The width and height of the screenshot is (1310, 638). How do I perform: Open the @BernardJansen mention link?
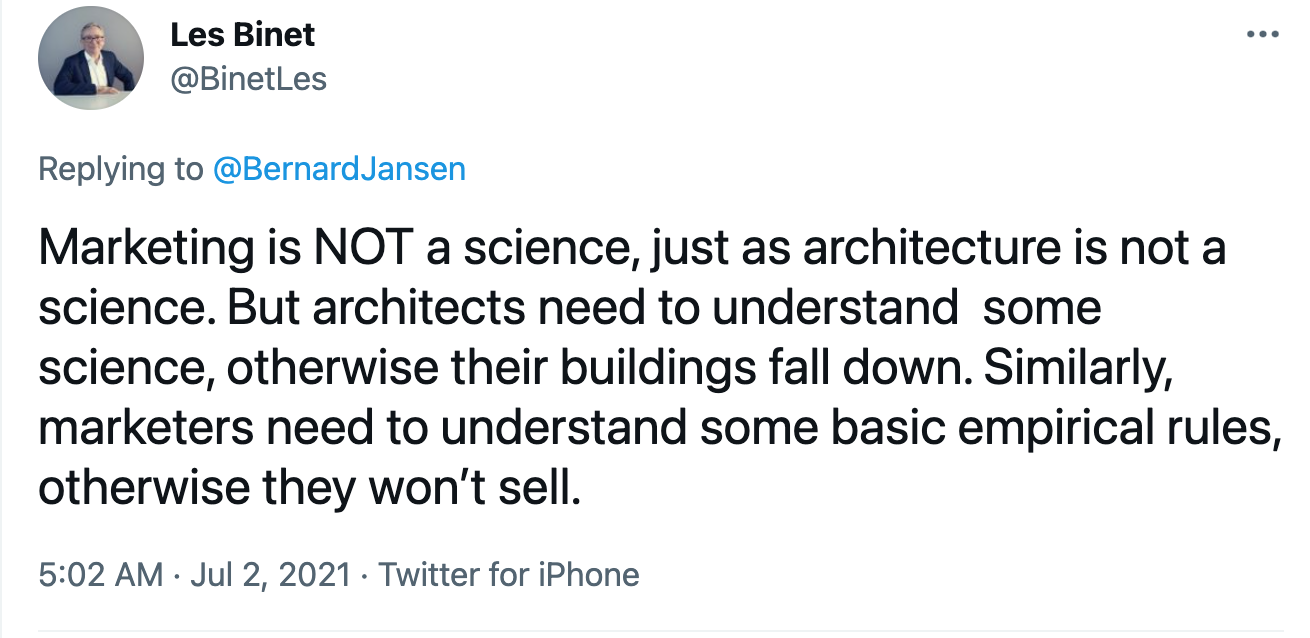point(339,168)
